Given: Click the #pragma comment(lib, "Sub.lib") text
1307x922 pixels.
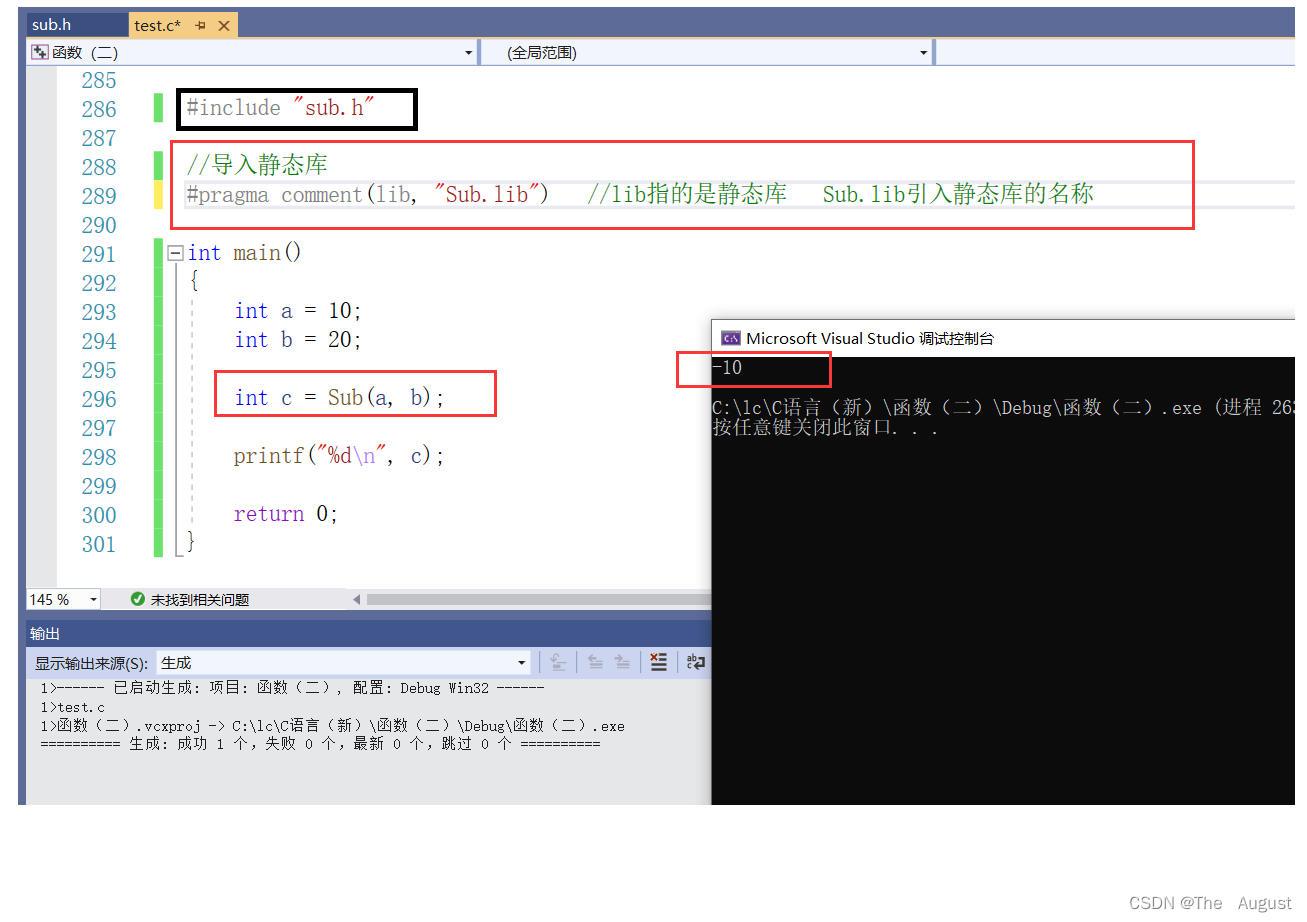Looking at the screenshot, I should [367, 195].
